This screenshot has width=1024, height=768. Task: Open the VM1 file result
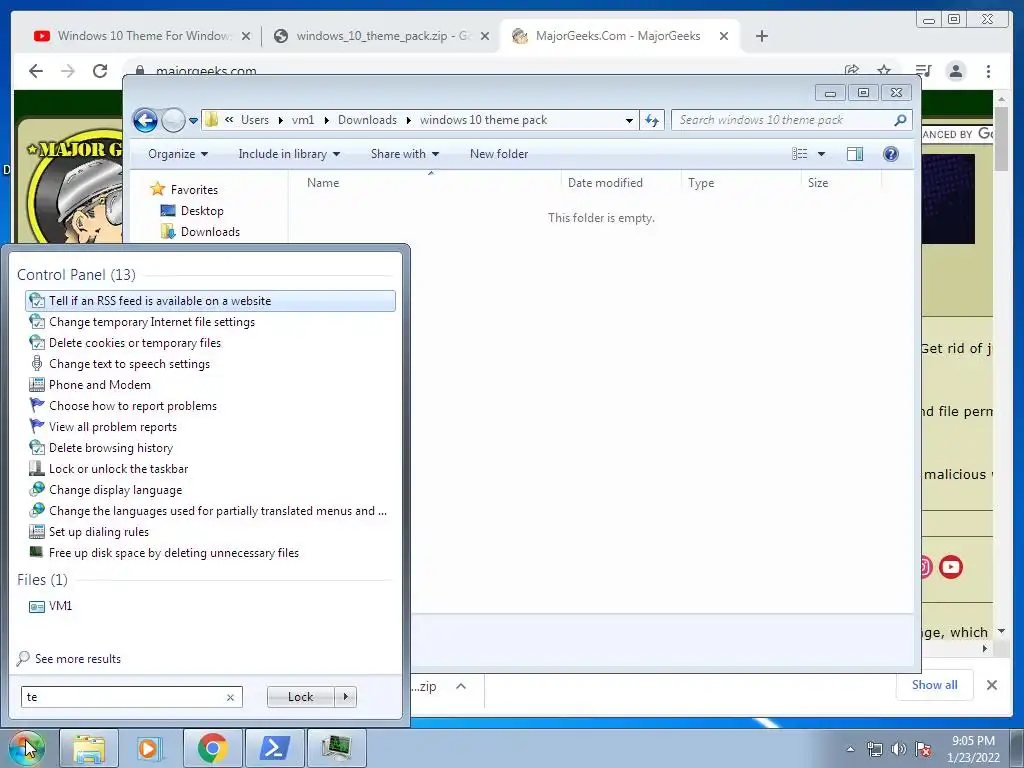tap(210, 606)
